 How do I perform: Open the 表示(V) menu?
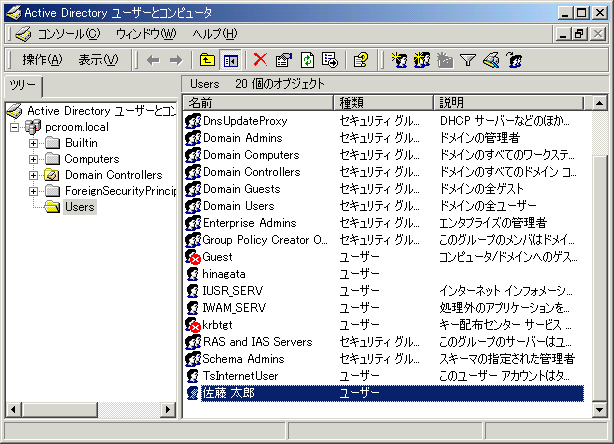98,60
